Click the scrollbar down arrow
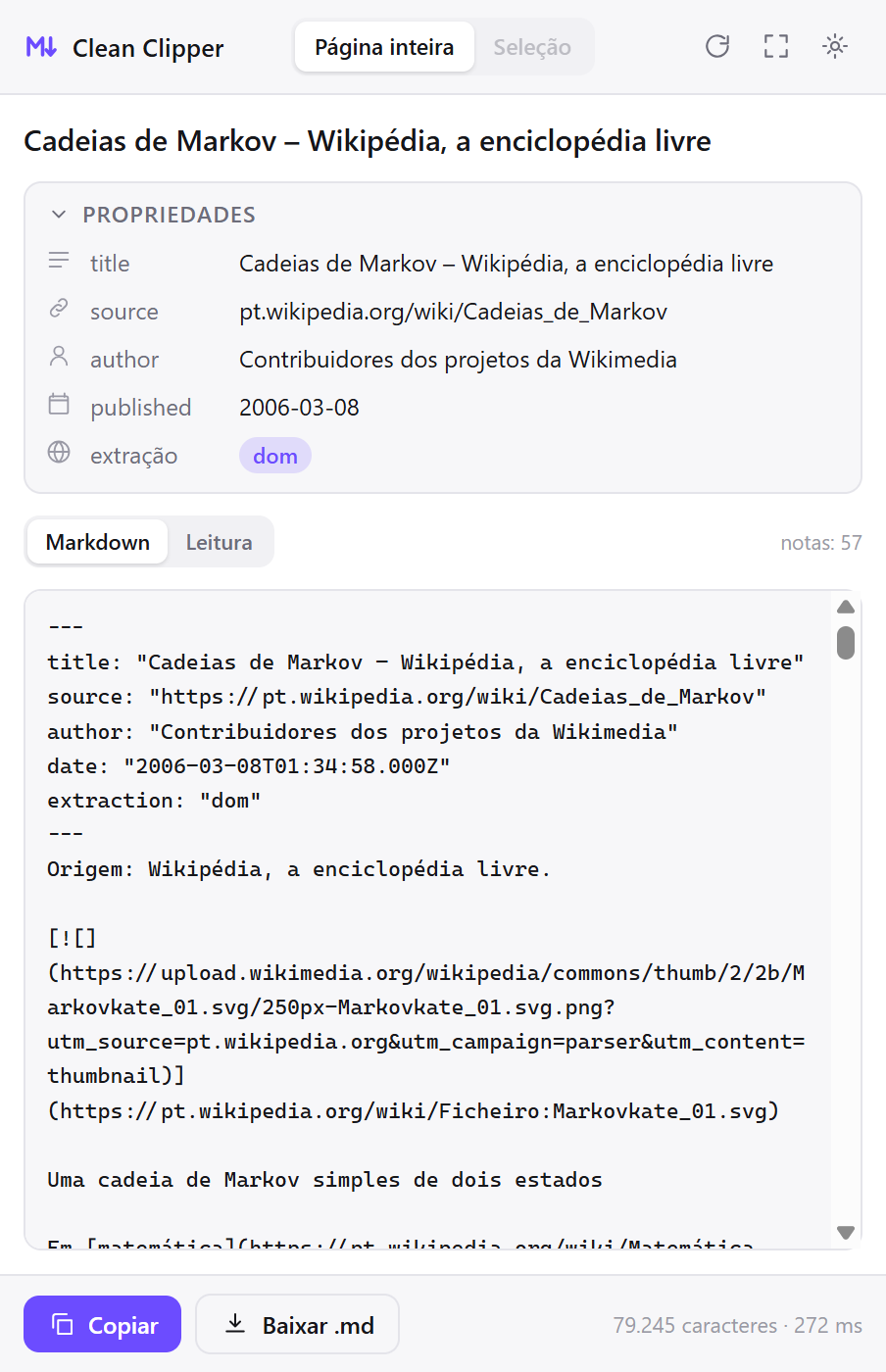 846,1232
